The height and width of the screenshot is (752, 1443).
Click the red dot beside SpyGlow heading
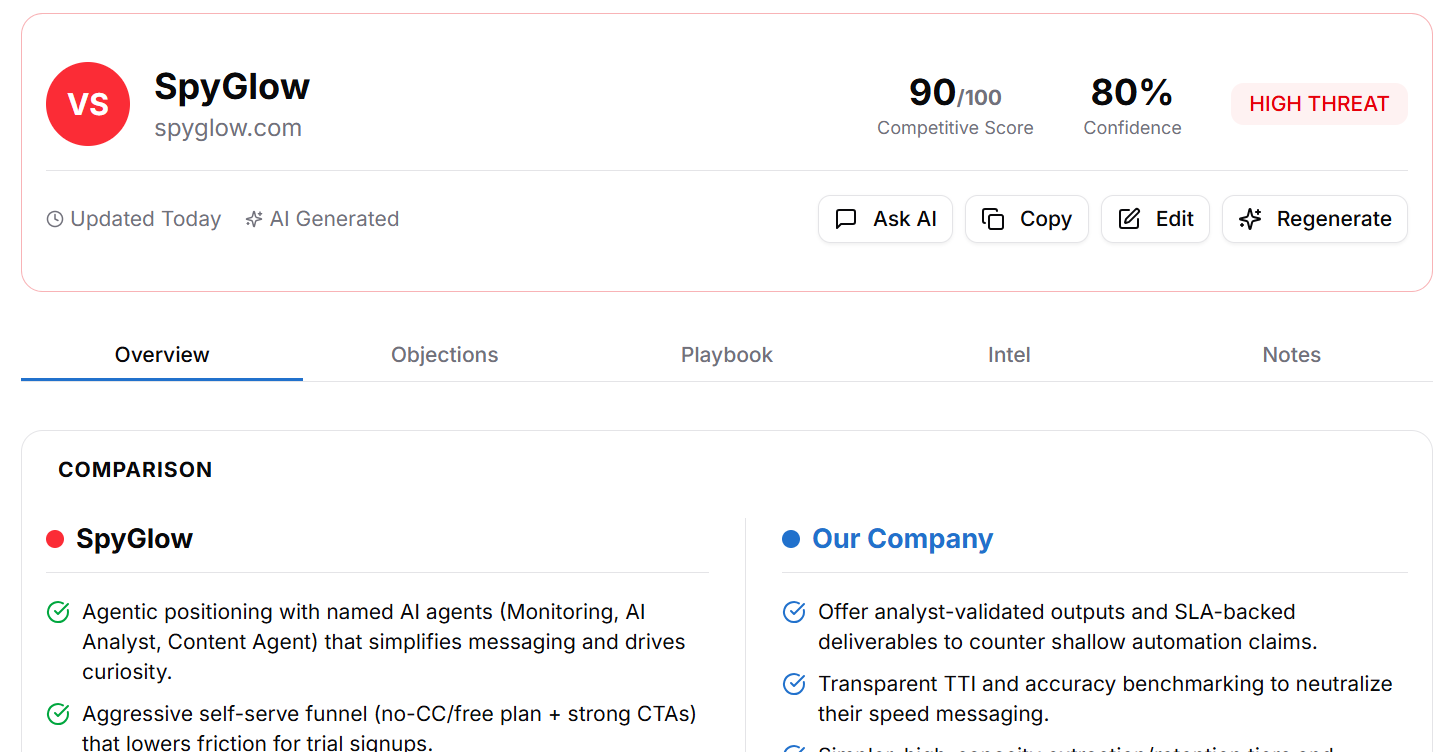click(x=55, y=539)
